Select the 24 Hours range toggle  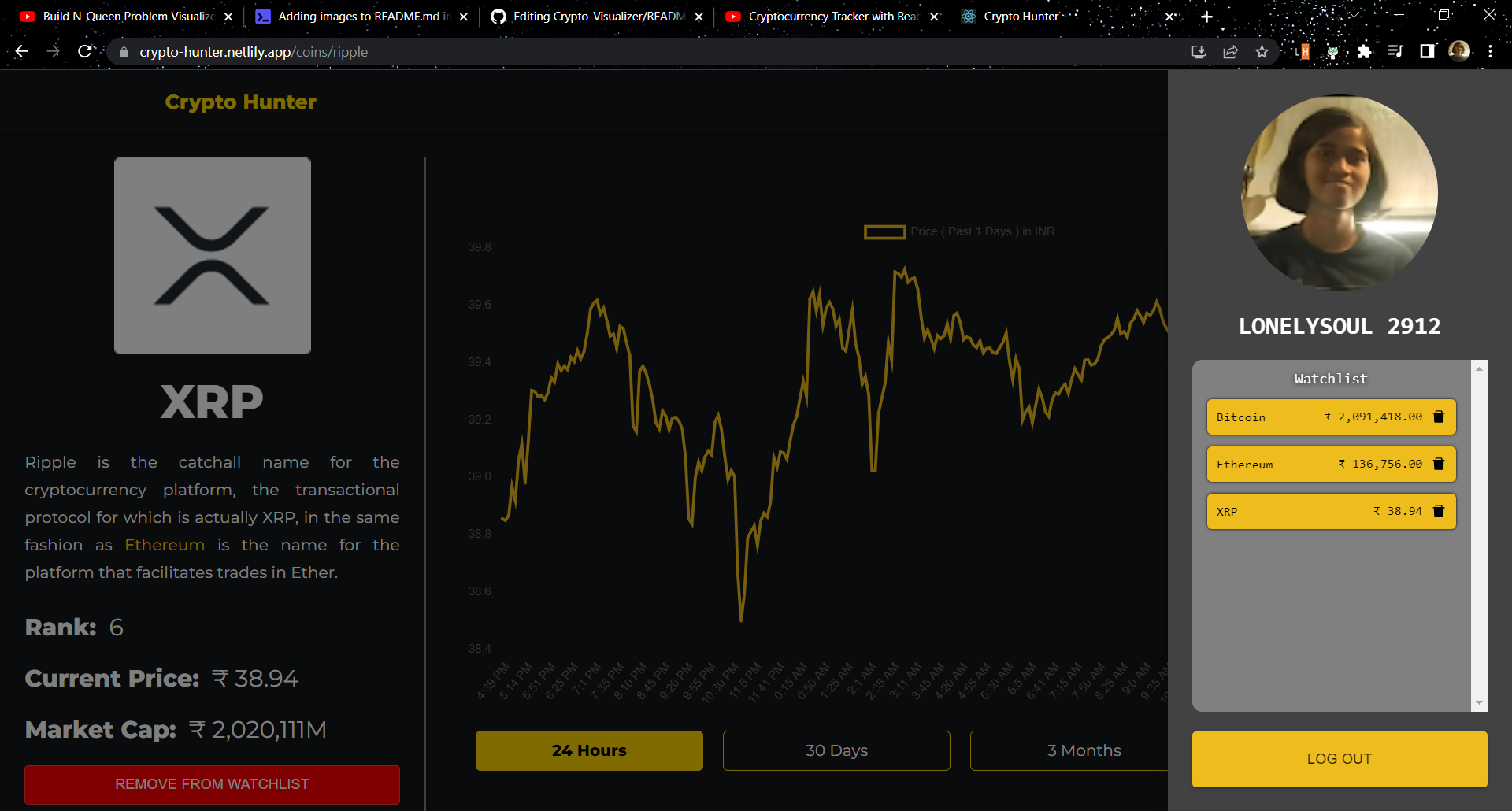[x=588, y=750]
